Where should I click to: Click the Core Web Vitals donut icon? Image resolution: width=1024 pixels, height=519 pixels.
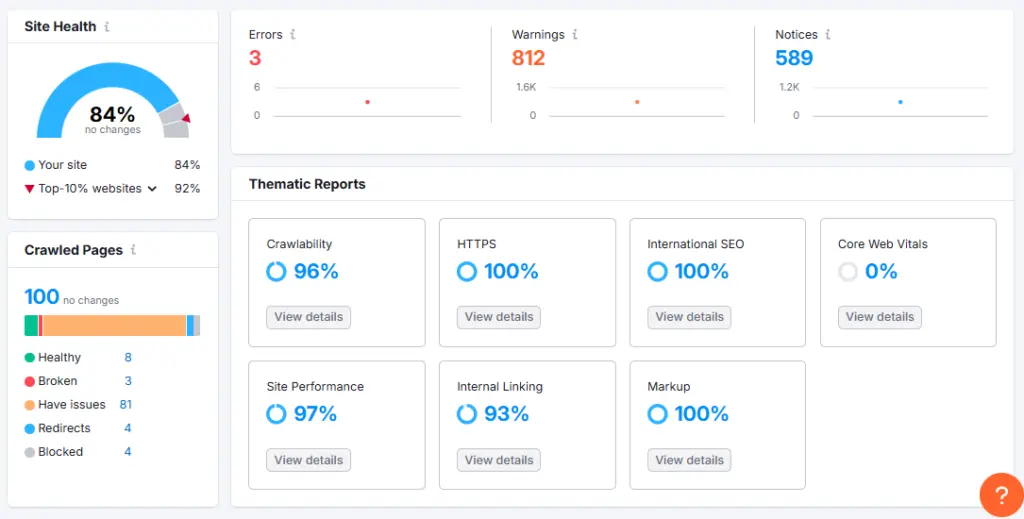click(x=848, y=271)
